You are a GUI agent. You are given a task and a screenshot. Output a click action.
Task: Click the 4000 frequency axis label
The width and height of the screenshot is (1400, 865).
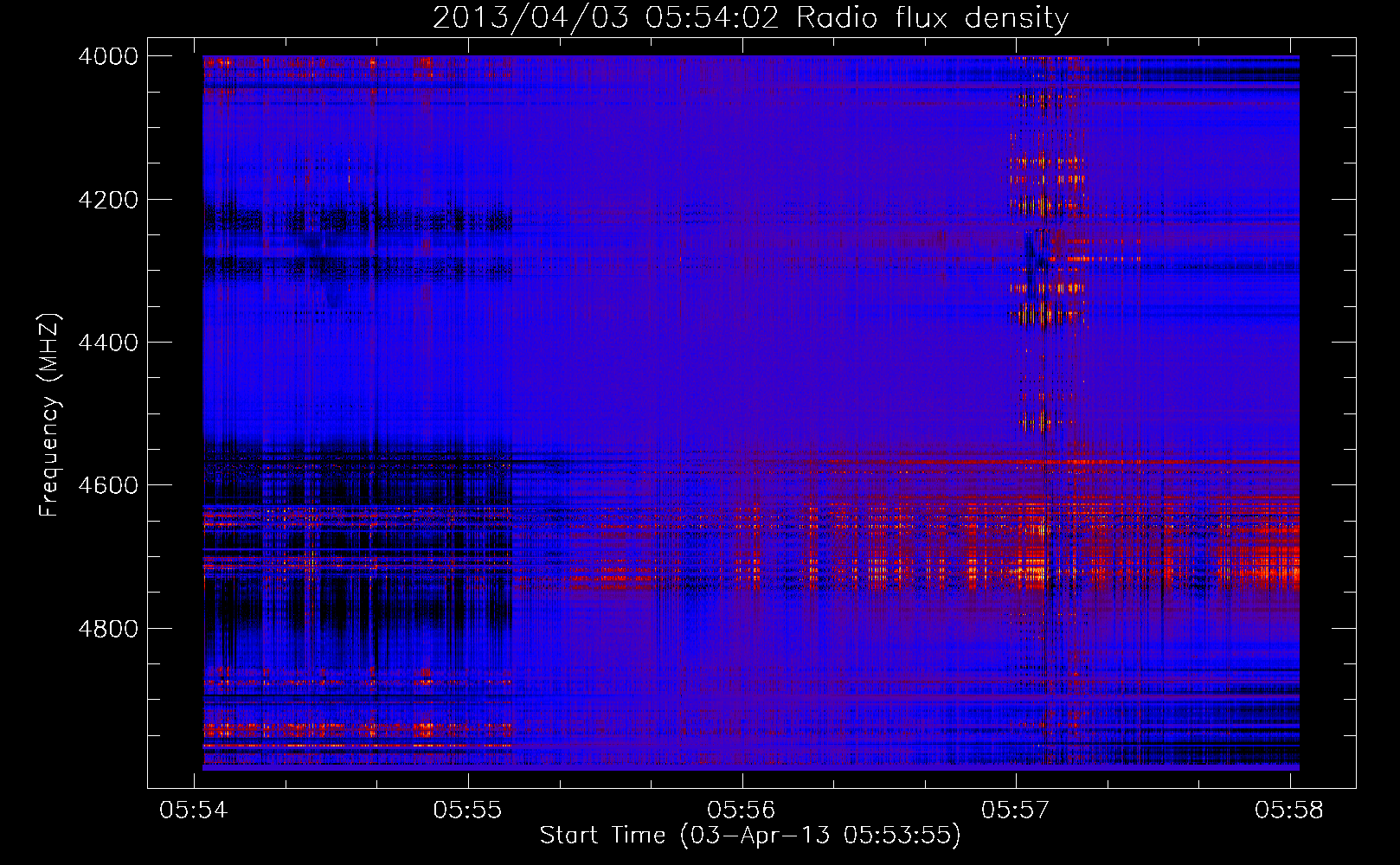108,56
